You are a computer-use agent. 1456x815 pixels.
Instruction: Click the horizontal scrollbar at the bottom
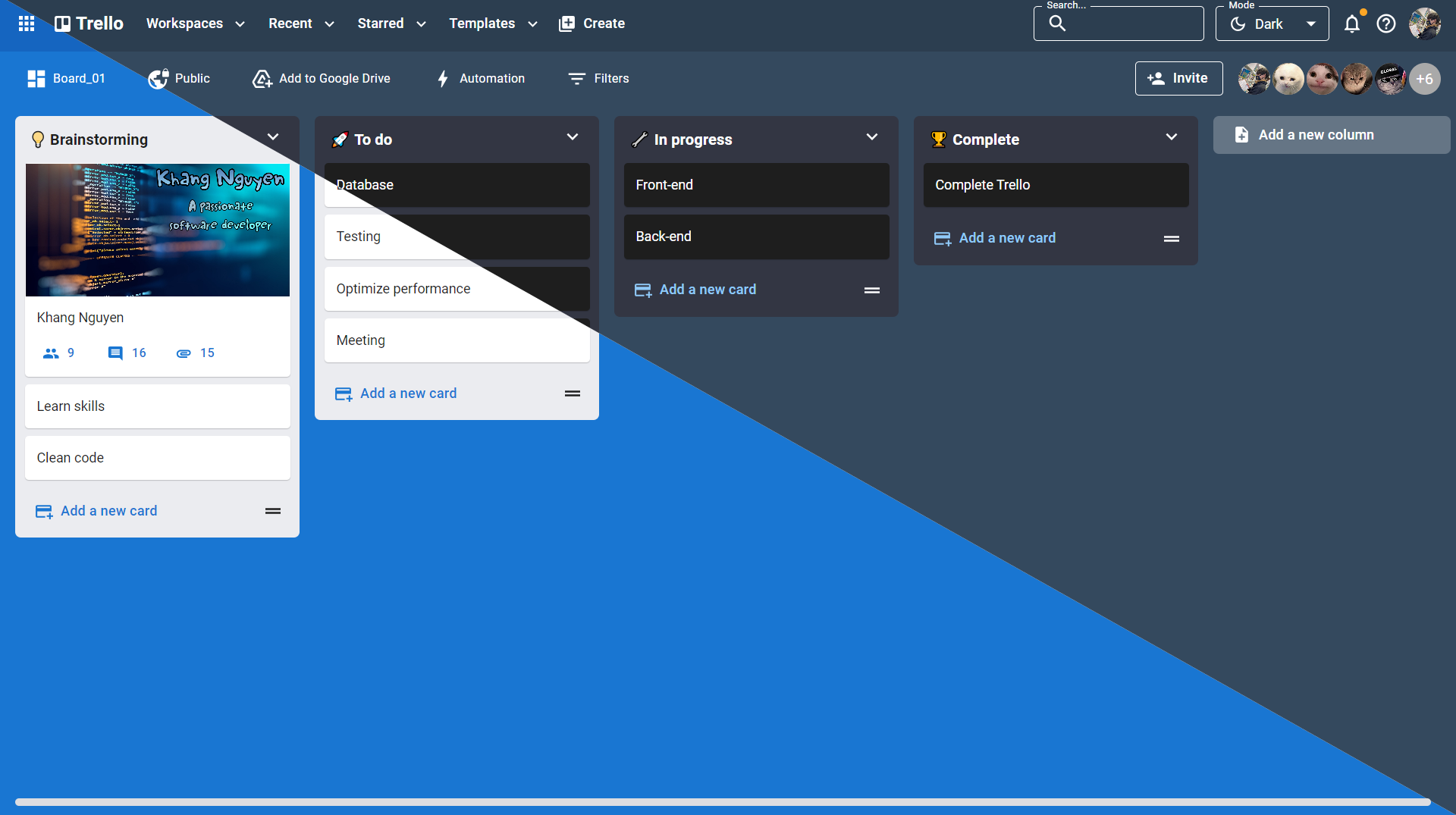point(722,801)
